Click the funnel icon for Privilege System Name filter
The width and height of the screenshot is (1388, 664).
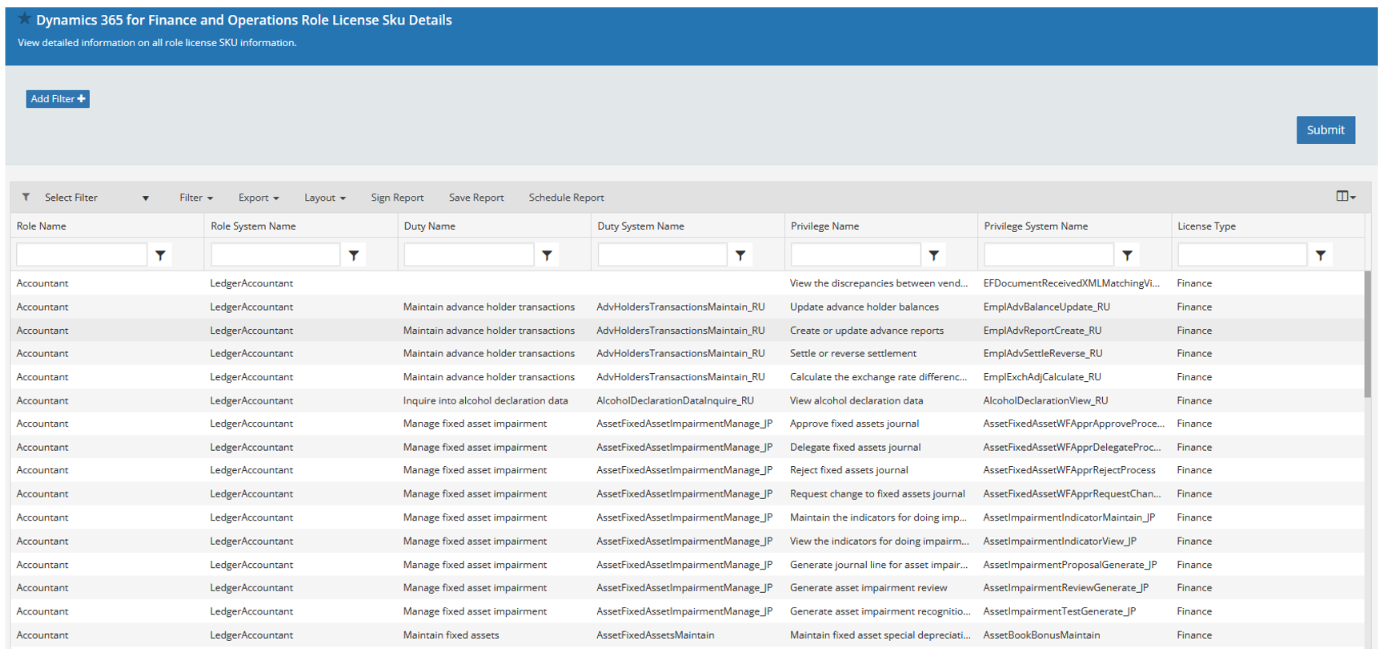tap(1127, 256)
